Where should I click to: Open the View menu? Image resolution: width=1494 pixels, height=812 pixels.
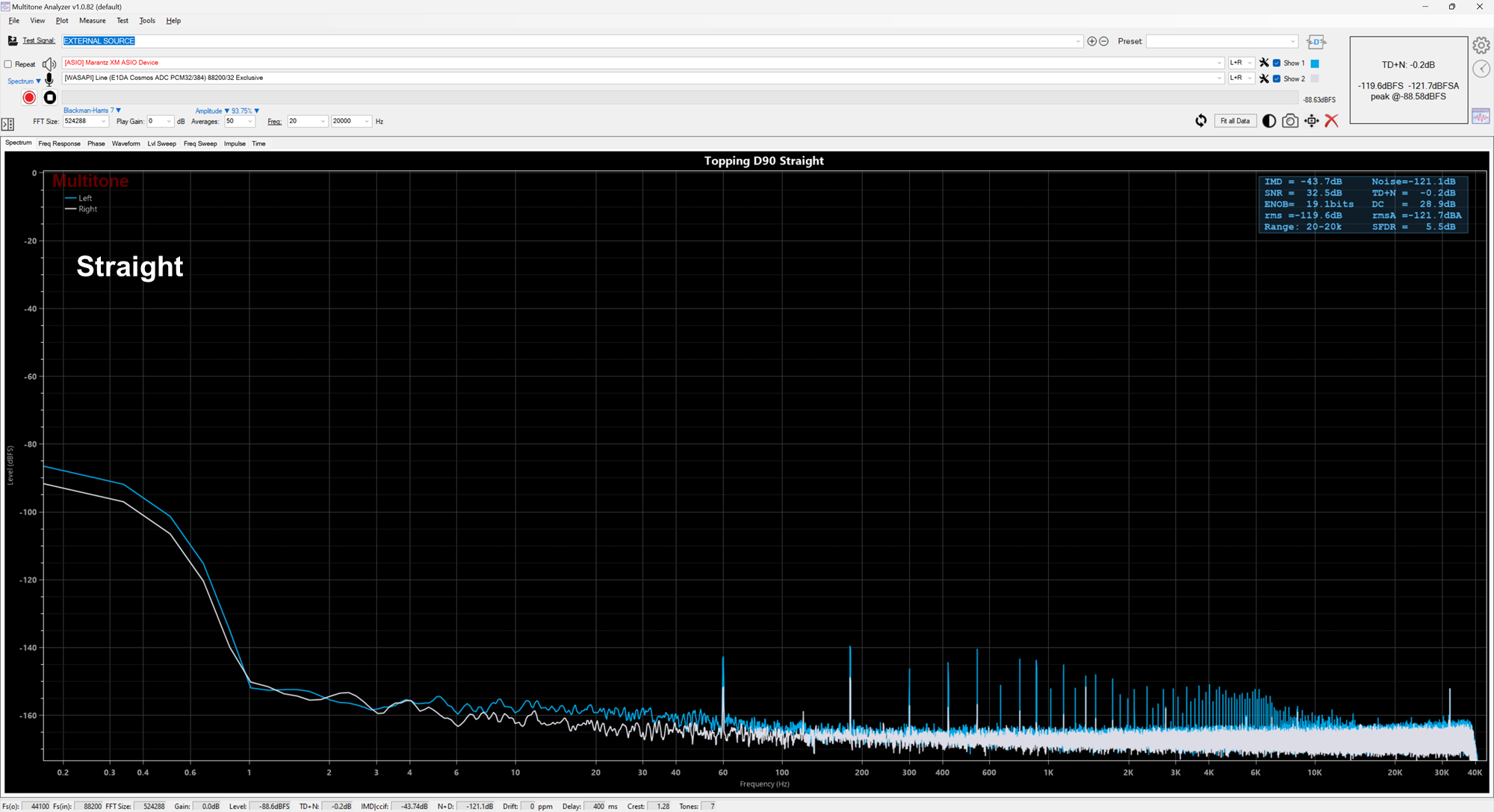coord(37,21)
